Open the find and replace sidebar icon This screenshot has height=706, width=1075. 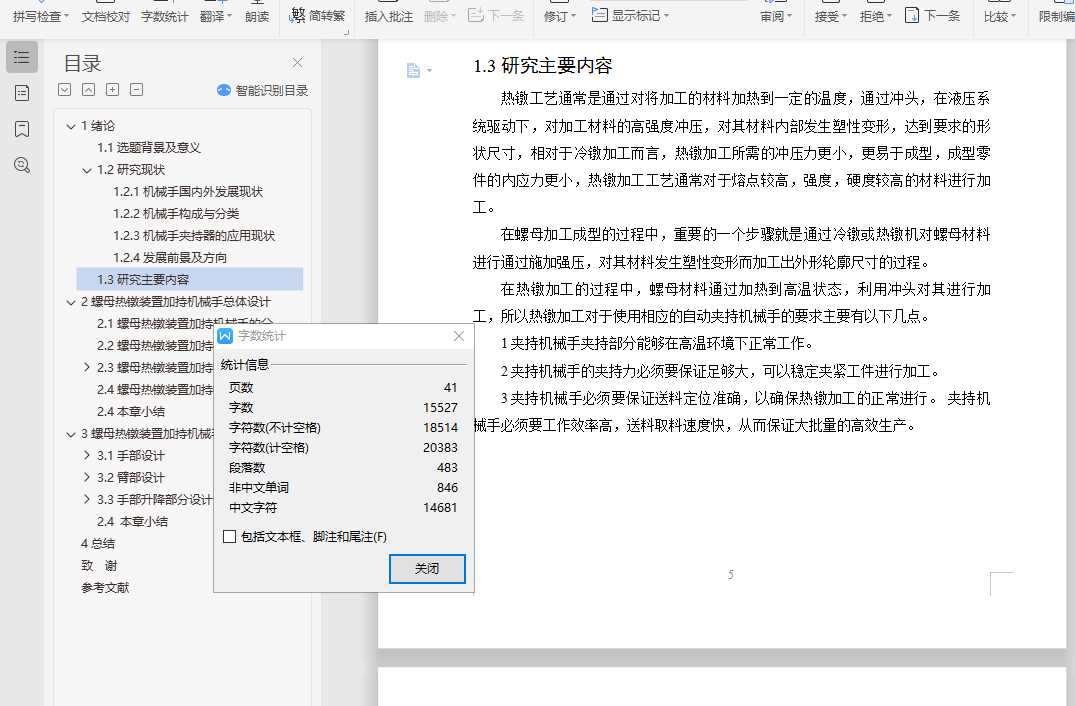pos(22,165)
